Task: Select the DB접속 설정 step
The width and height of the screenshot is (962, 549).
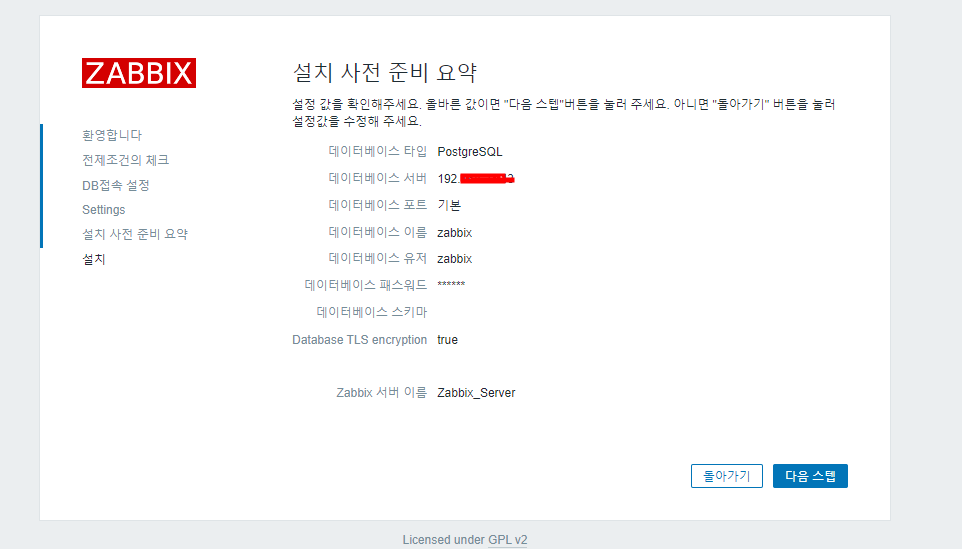Action: coord(115,185)
